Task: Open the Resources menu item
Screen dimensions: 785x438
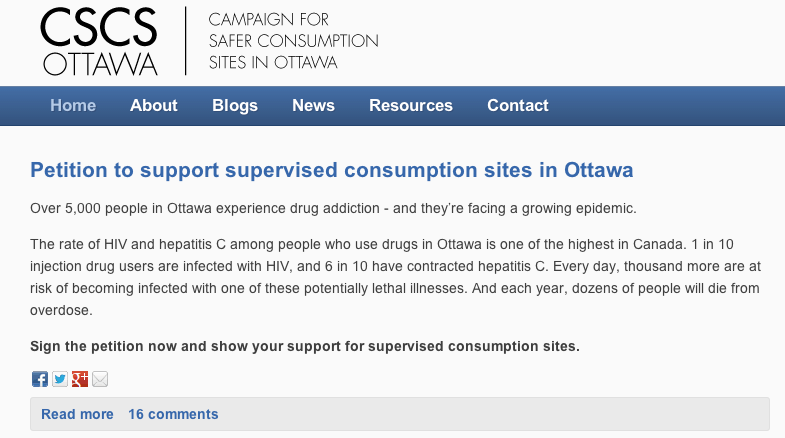Action: (411, 105)
